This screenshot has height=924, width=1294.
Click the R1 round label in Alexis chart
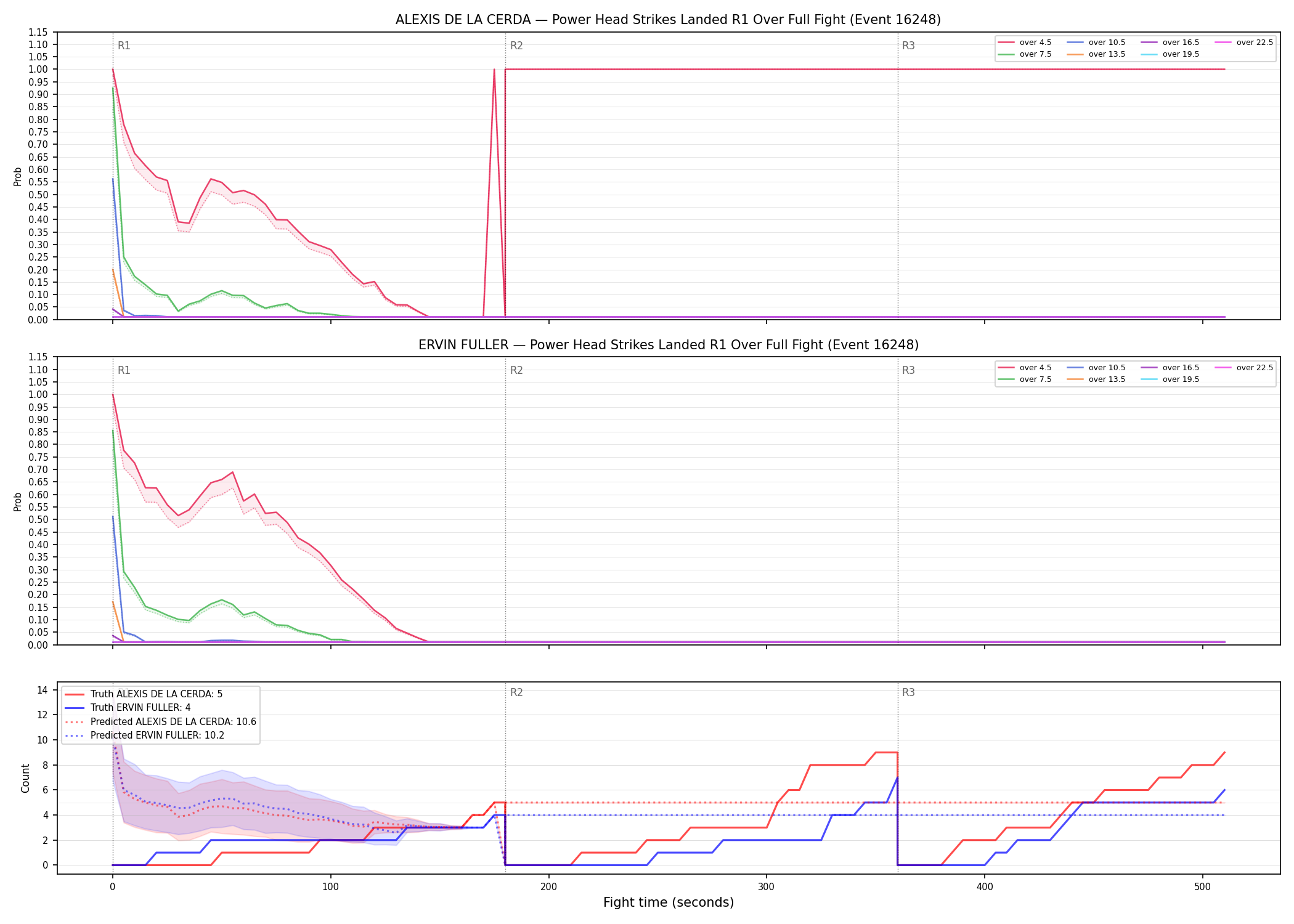[124, 46]
